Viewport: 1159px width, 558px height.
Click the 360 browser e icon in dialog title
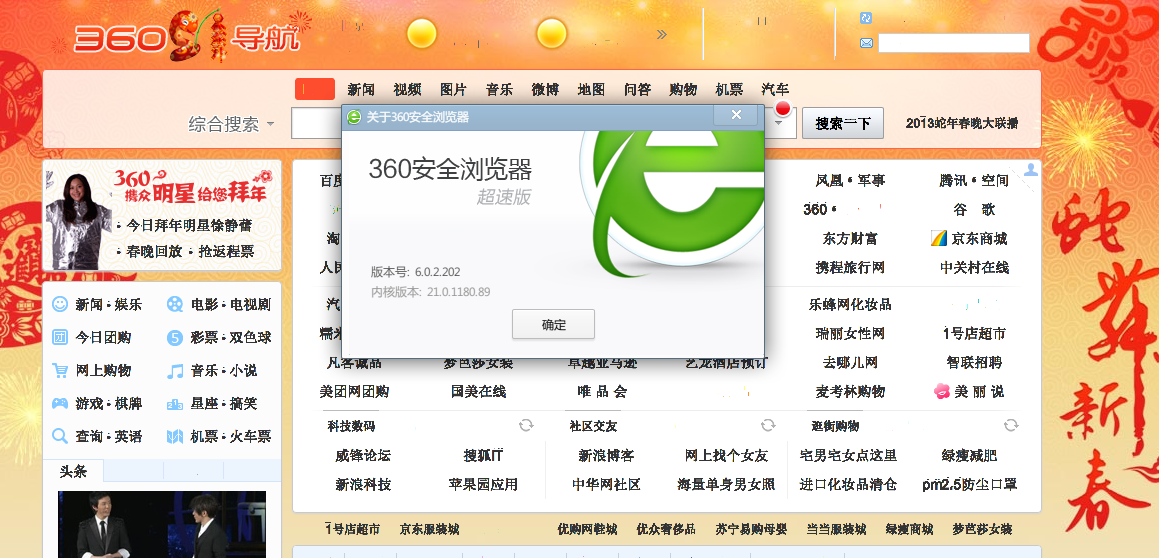point(355,116)
